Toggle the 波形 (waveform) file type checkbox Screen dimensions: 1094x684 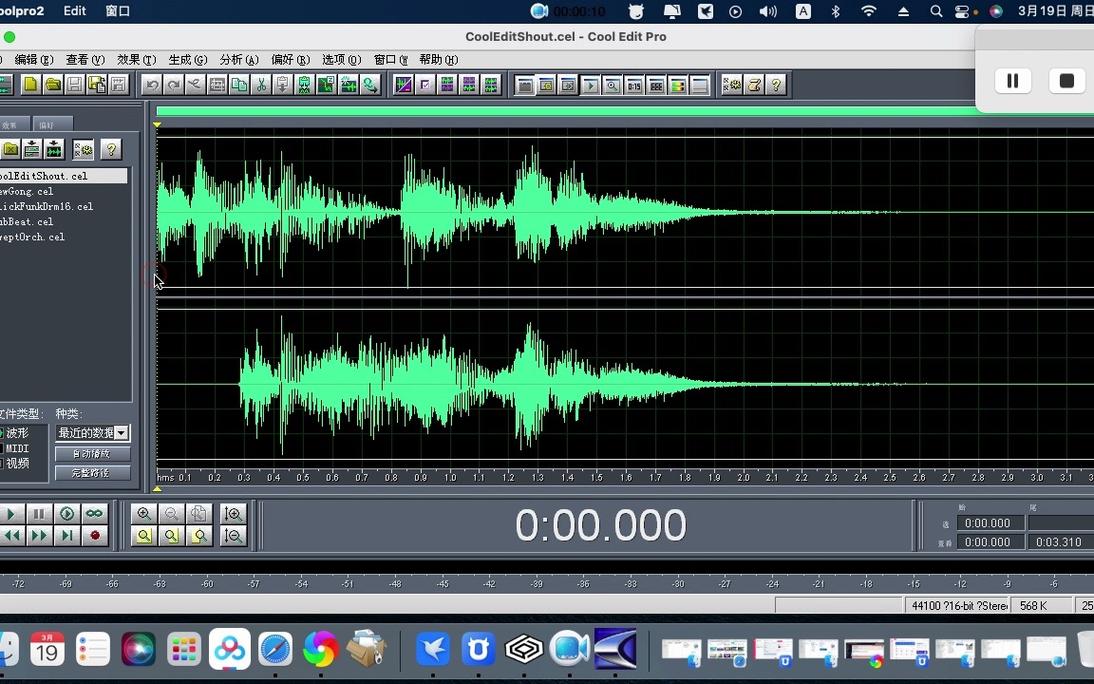[2, 433]
